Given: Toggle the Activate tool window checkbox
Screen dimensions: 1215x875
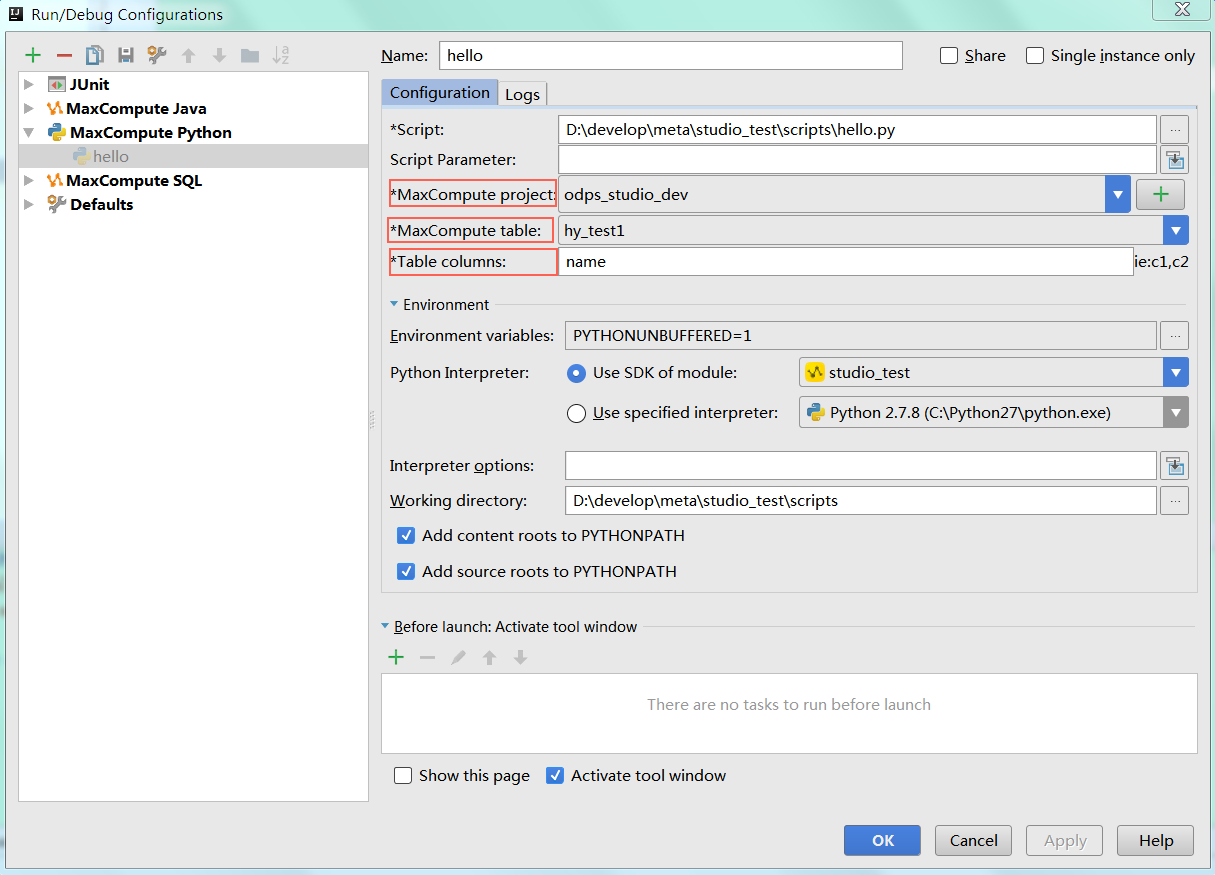Looking at the screenshot, I should (555, 776).
